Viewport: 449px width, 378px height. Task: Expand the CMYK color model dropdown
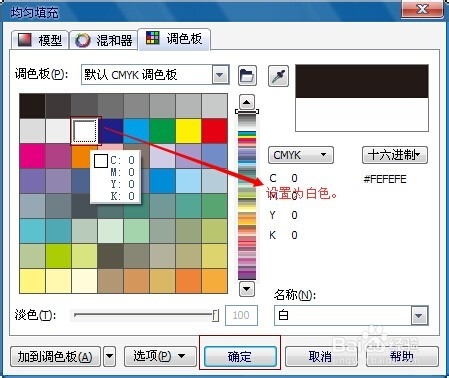301,155
